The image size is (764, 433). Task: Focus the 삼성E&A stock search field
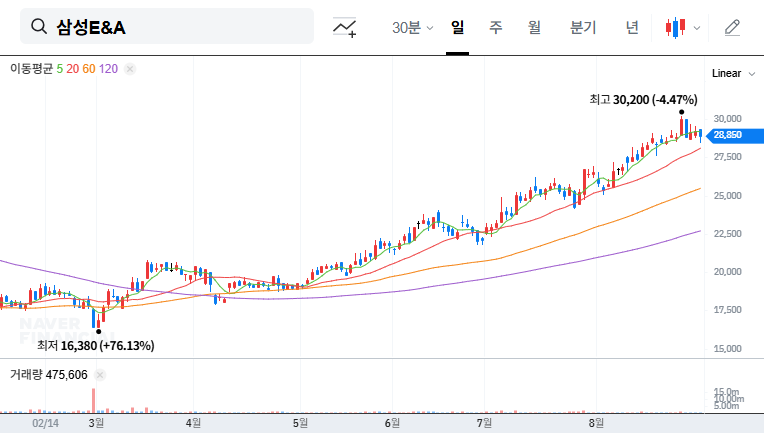pos(167,26)
